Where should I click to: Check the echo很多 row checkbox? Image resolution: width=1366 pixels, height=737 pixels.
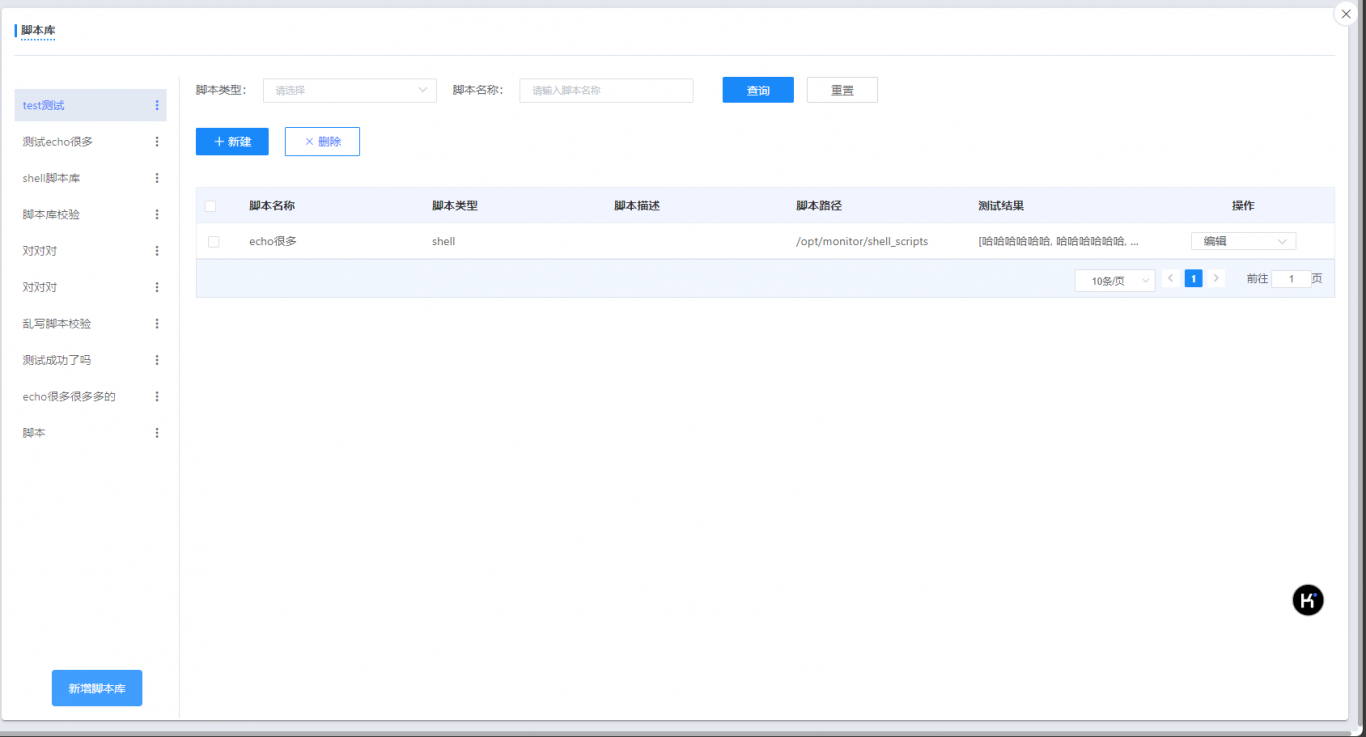point(214,242)
